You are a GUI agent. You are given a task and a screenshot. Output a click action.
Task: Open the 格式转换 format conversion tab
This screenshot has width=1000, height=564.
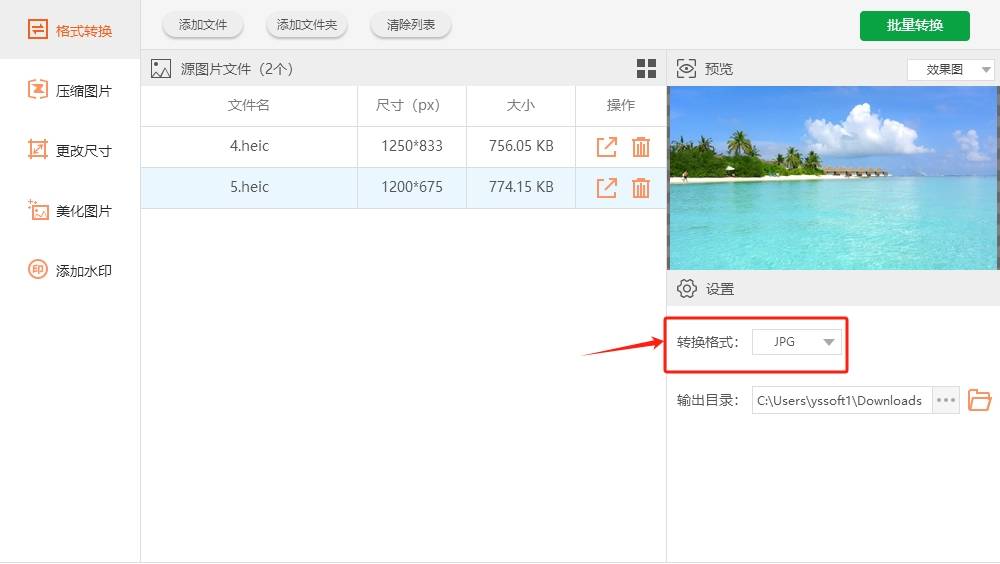pos(70,30)
